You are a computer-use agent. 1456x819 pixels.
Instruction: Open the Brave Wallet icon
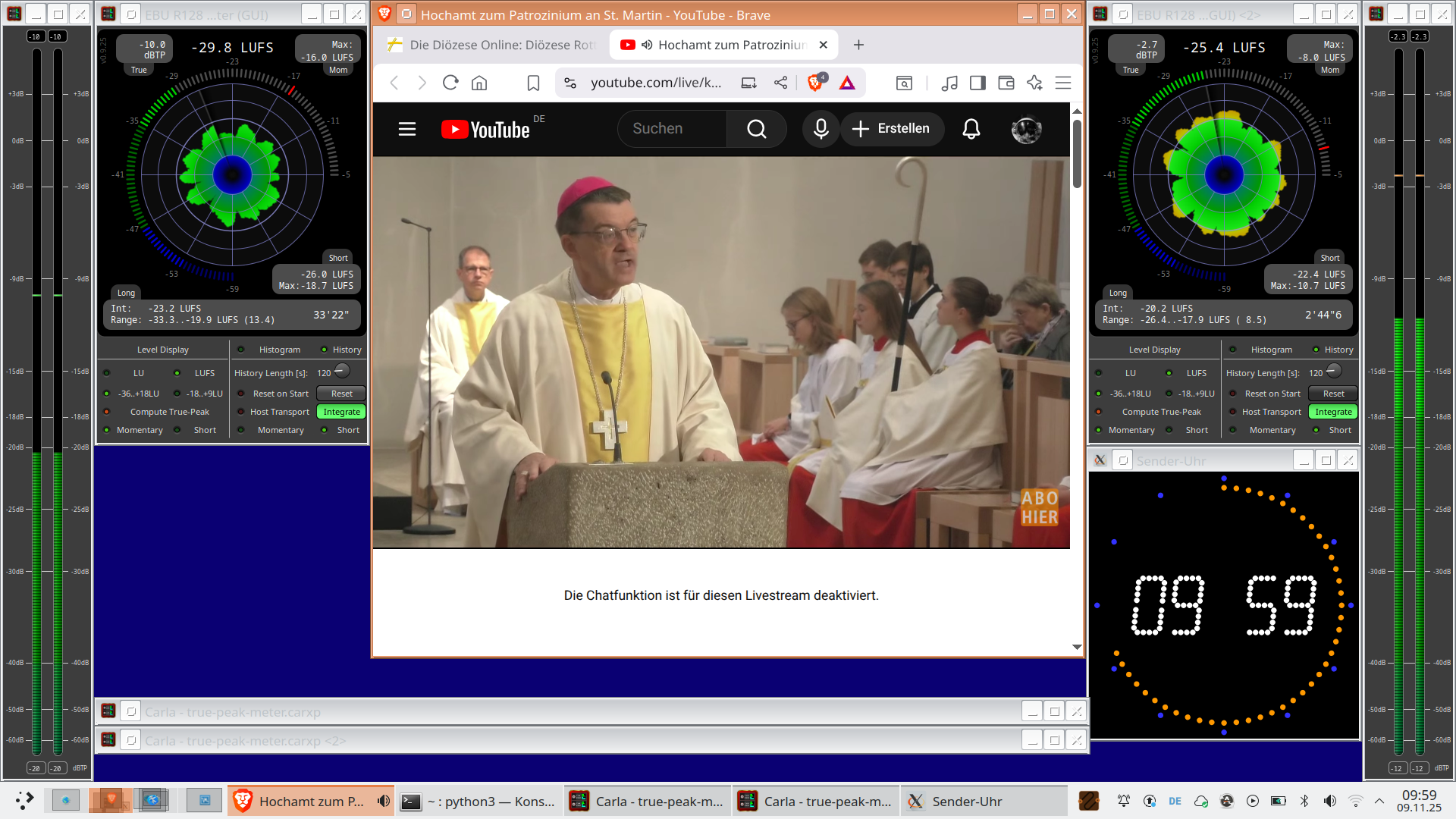(x=1006, y=83)
